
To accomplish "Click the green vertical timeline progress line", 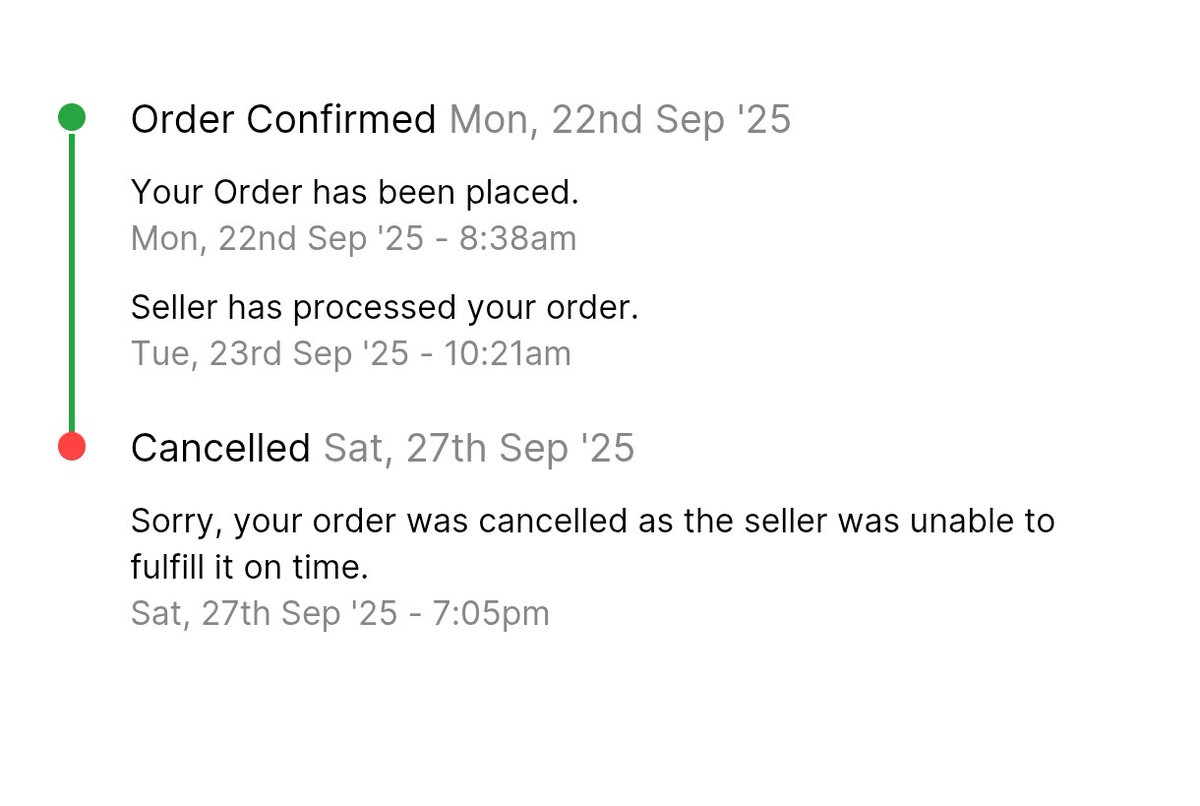I will tap(71, 282).
